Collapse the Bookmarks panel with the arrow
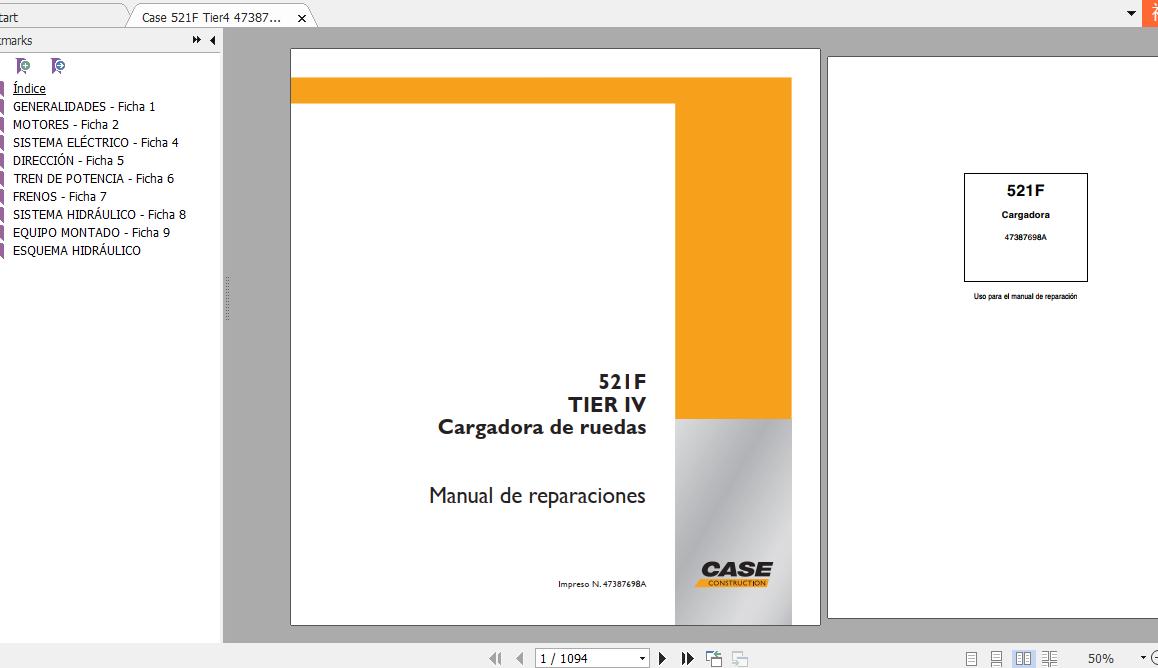The image size is (1158, 668). 212,40
